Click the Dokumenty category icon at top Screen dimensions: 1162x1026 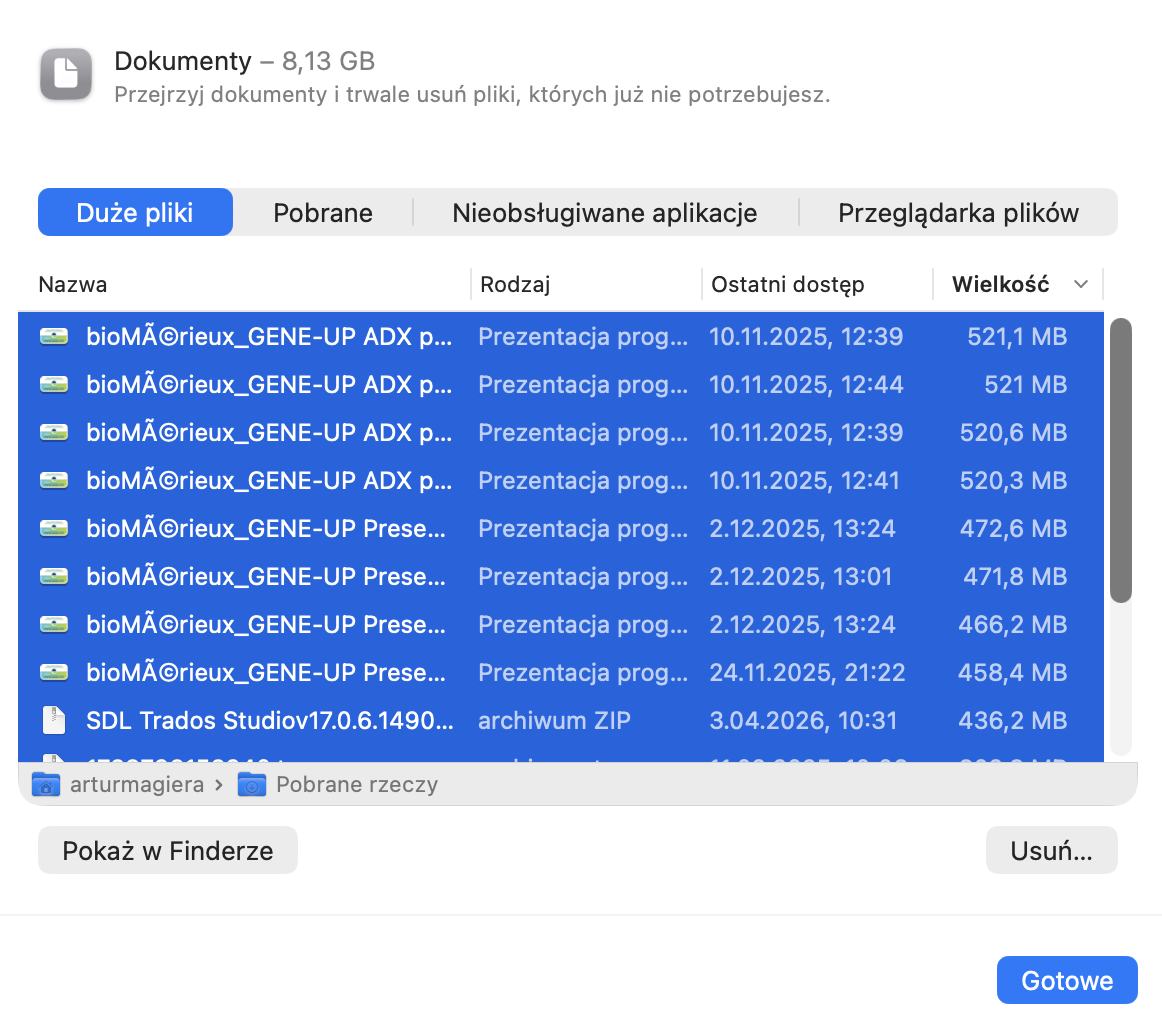click(x=66, y=74)
